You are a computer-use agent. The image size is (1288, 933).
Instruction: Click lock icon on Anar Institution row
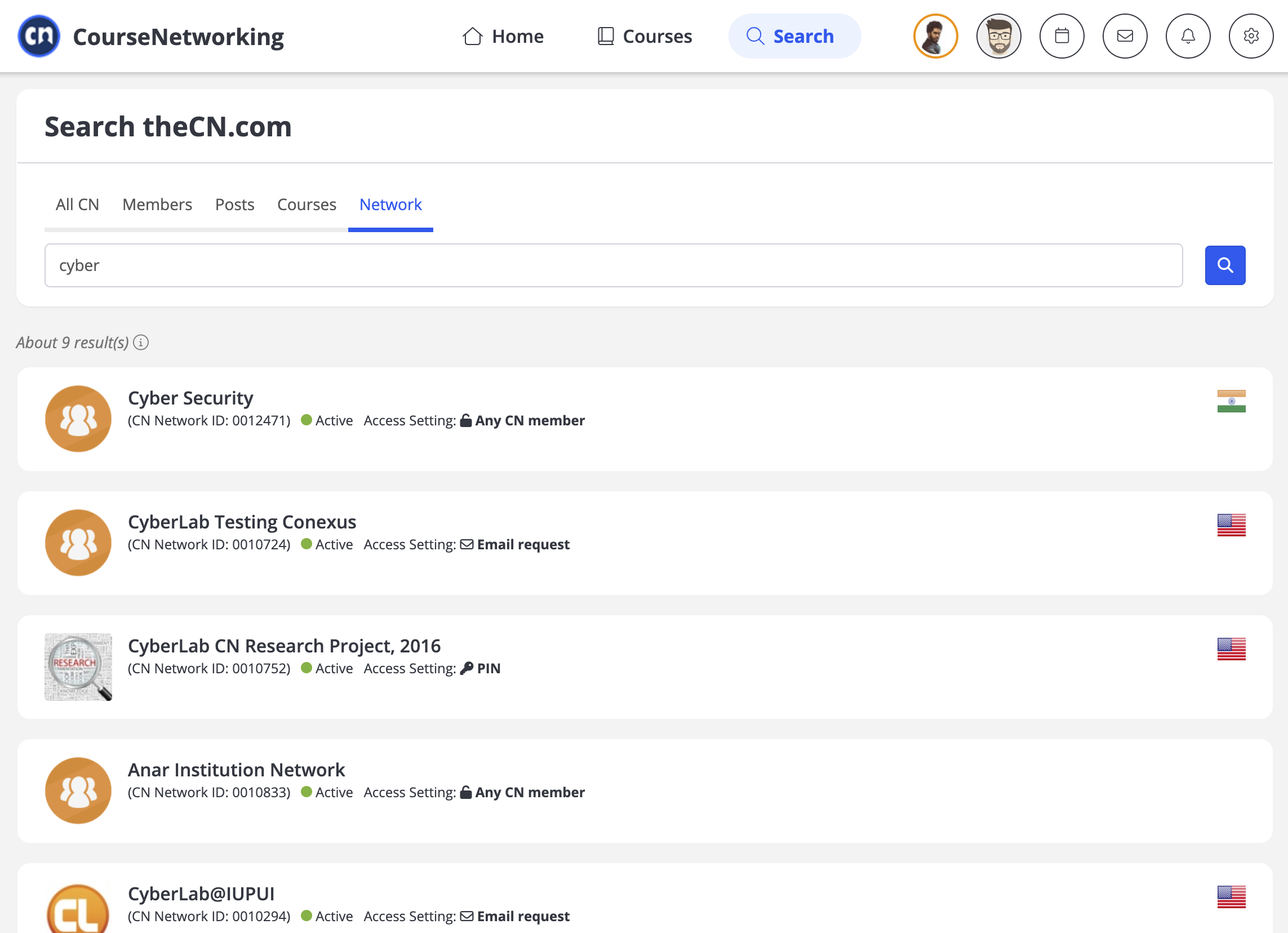tap(466, 792)
